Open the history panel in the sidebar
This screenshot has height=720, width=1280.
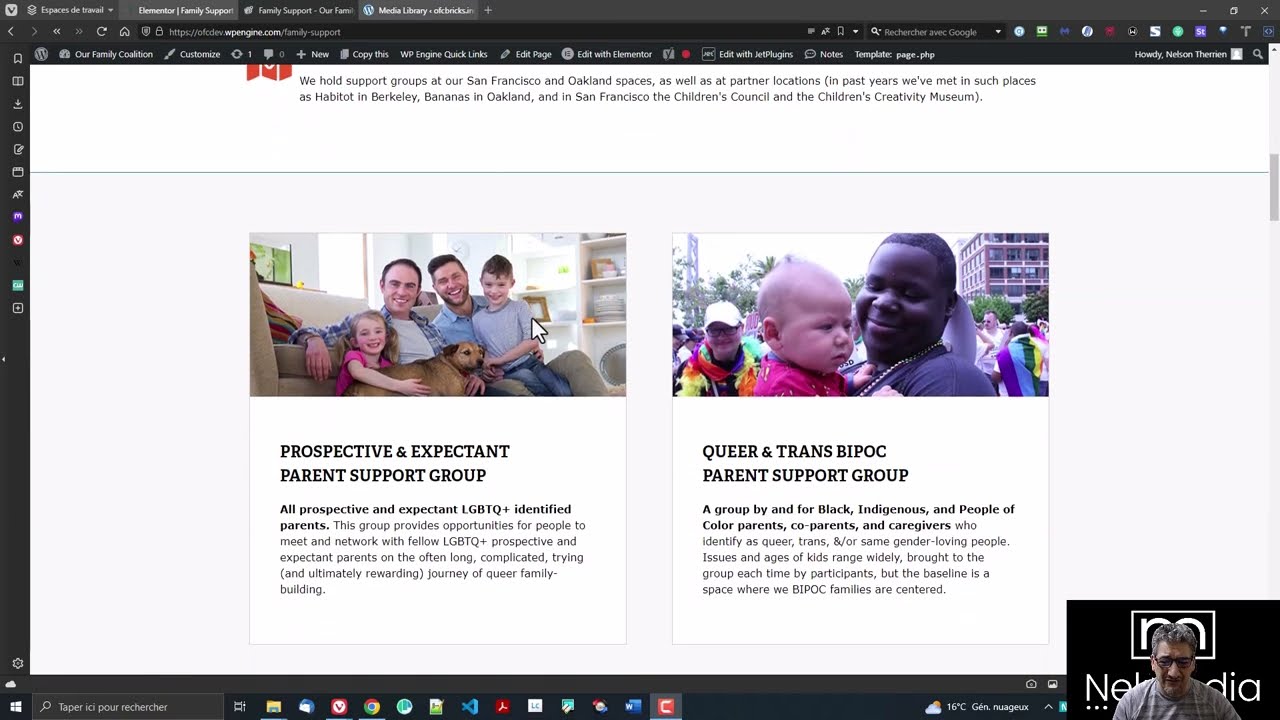click(17, 127)
